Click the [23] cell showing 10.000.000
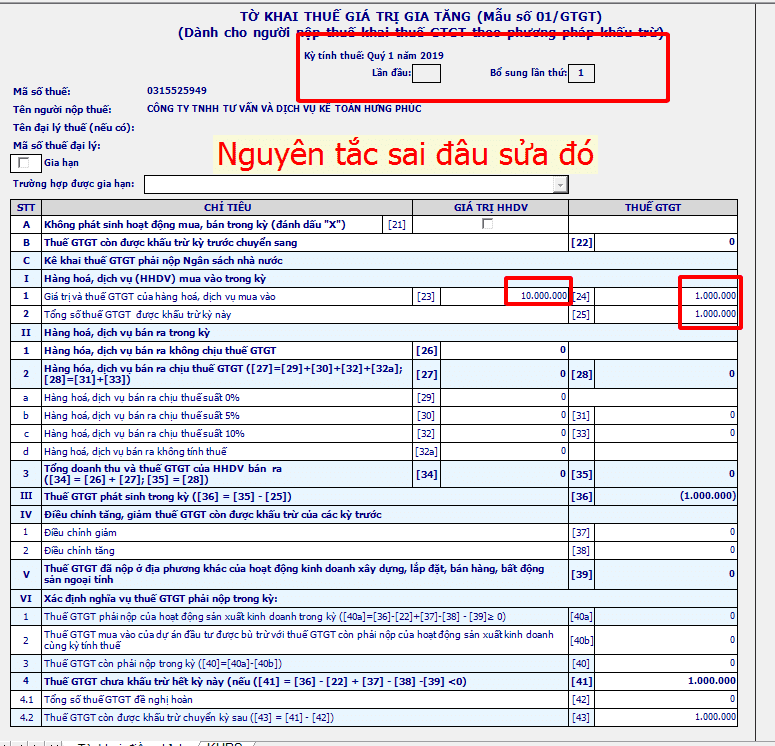Viewport: 775px width, 746px height. point(504,296)
